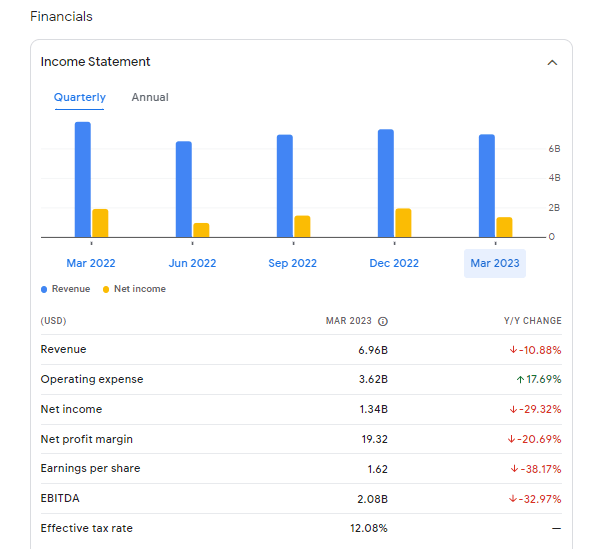Viewport: 603px width, 549px height.
Task: Click the Mar 2022 blue revenue bar
Action: (x=83, y=180)
